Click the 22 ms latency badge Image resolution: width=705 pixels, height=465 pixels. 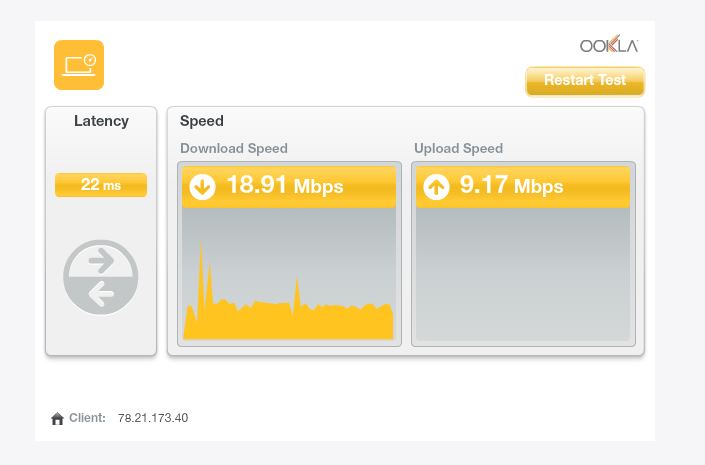point(101,185)
